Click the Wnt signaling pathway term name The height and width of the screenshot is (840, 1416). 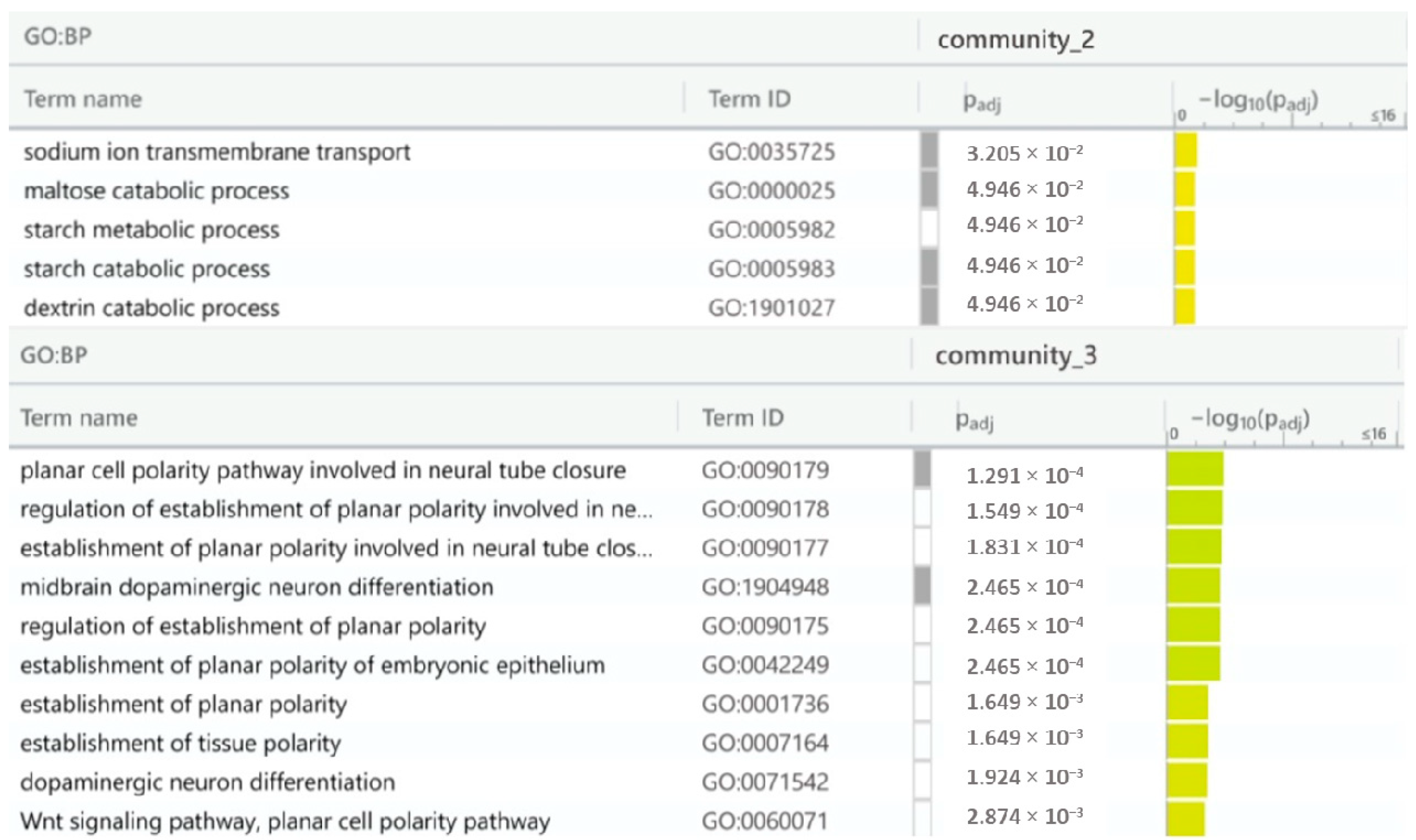pyautogui.click(x=285, y=821)
